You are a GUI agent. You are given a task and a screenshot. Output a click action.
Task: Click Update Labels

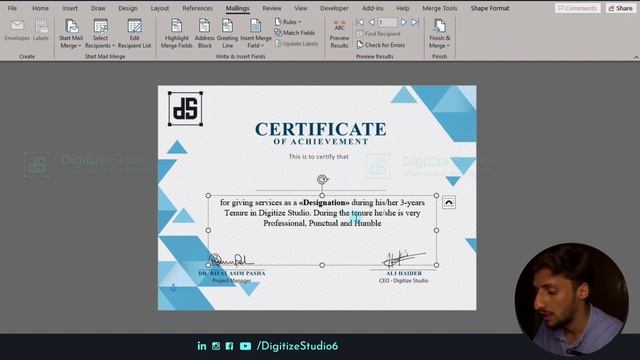tap(297, 44)
